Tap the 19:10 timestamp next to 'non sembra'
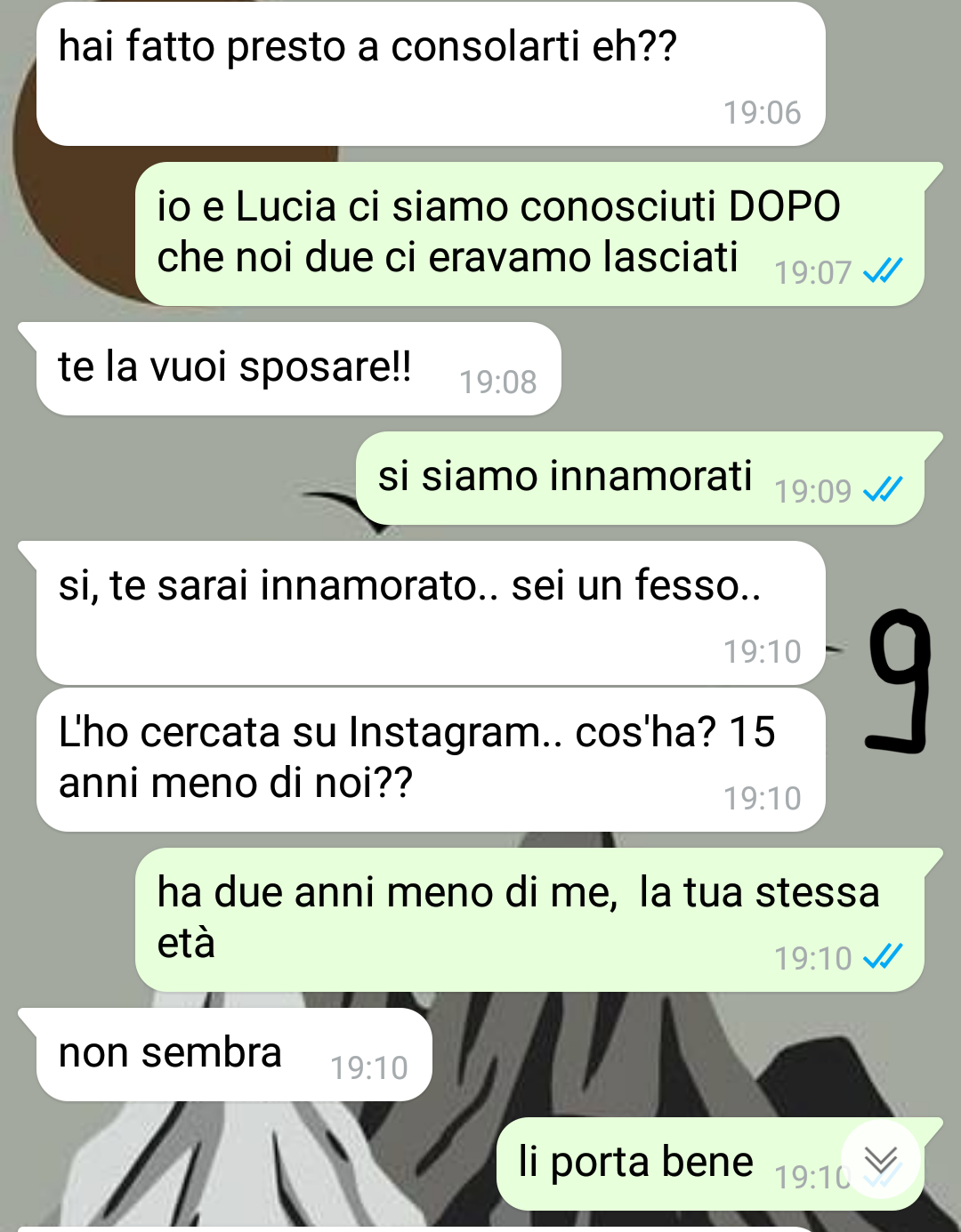 pyautogui.click(x=368, y=1068)
